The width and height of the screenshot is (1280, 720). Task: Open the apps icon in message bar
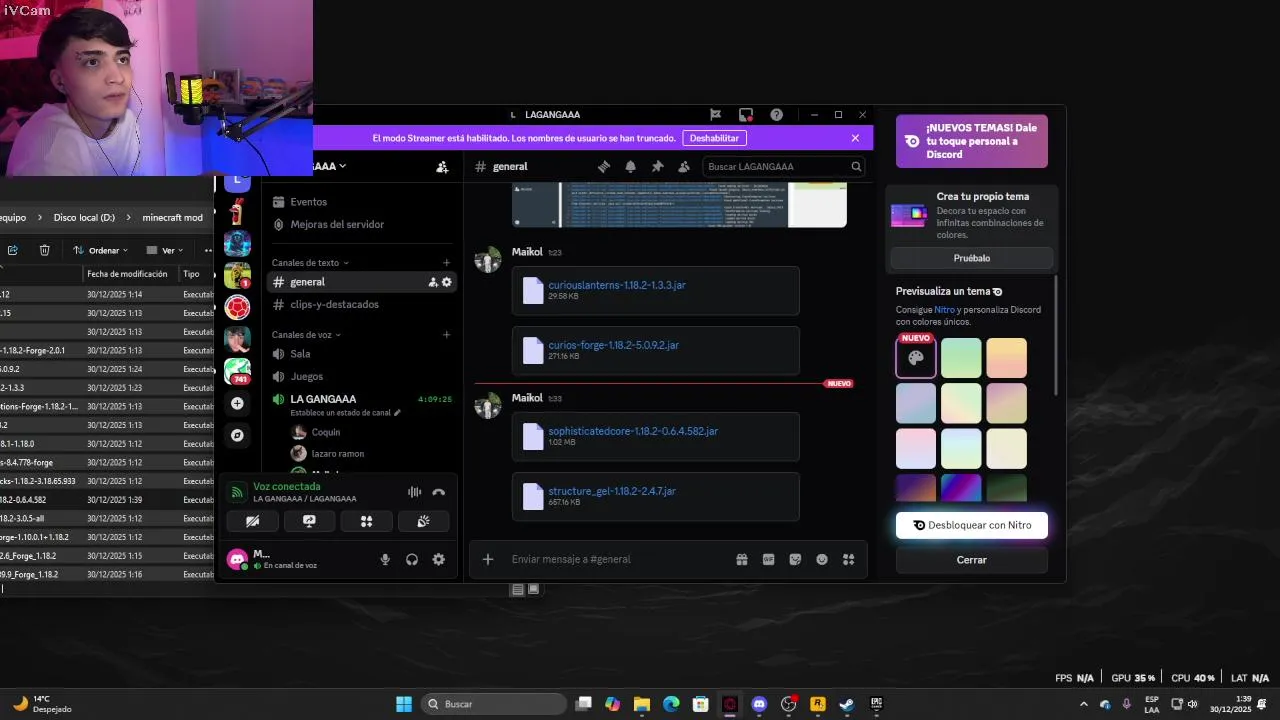(849, 559)
